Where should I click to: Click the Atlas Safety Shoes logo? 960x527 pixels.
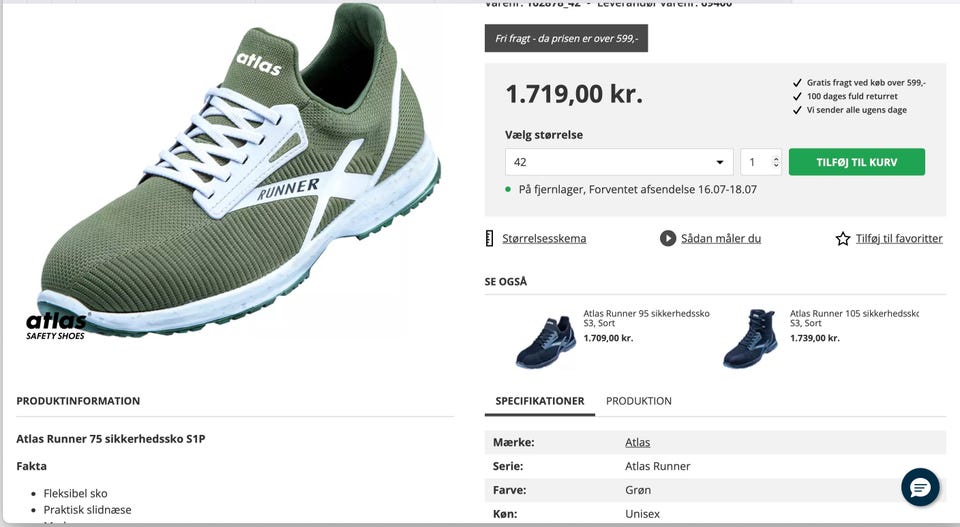click(x=56, y=326)
